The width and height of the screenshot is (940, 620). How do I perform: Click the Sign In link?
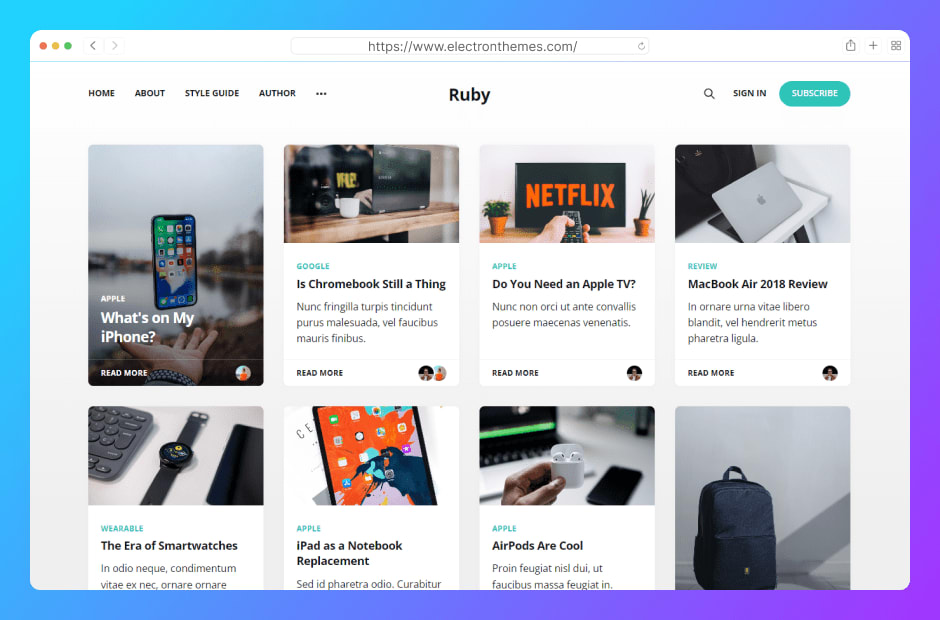coord(749,94)
